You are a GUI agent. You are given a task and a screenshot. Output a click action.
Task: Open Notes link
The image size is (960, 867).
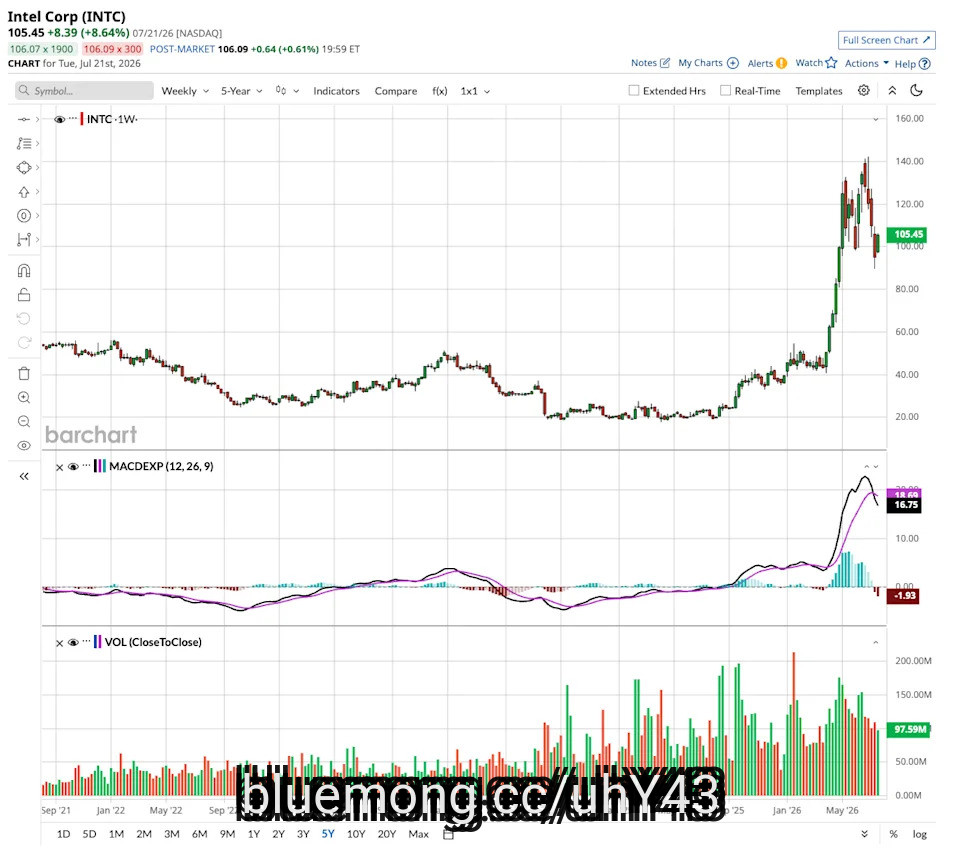click(x=650, y=62)
